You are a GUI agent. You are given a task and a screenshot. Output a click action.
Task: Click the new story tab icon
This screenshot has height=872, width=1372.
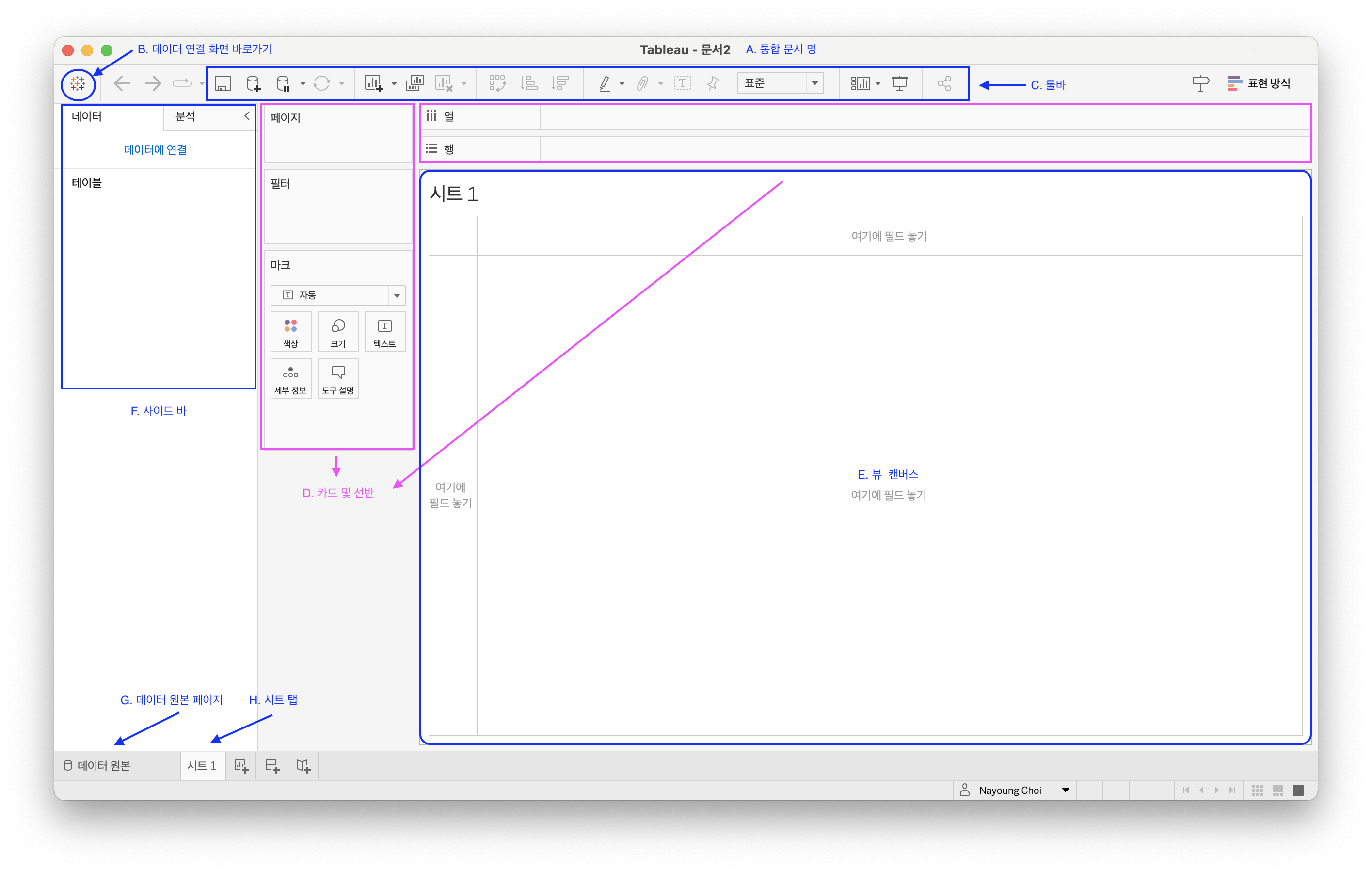pos(303,766)
